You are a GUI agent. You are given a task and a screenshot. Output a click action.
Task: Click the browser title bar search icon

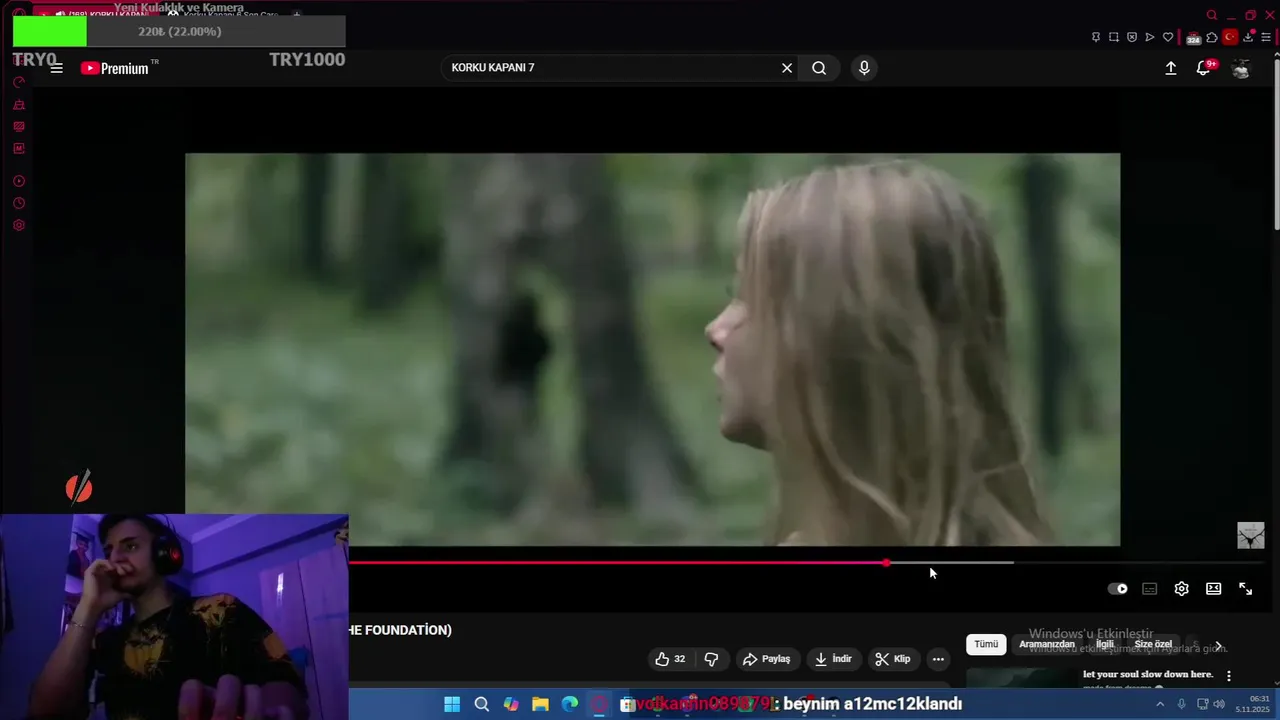1212,15
